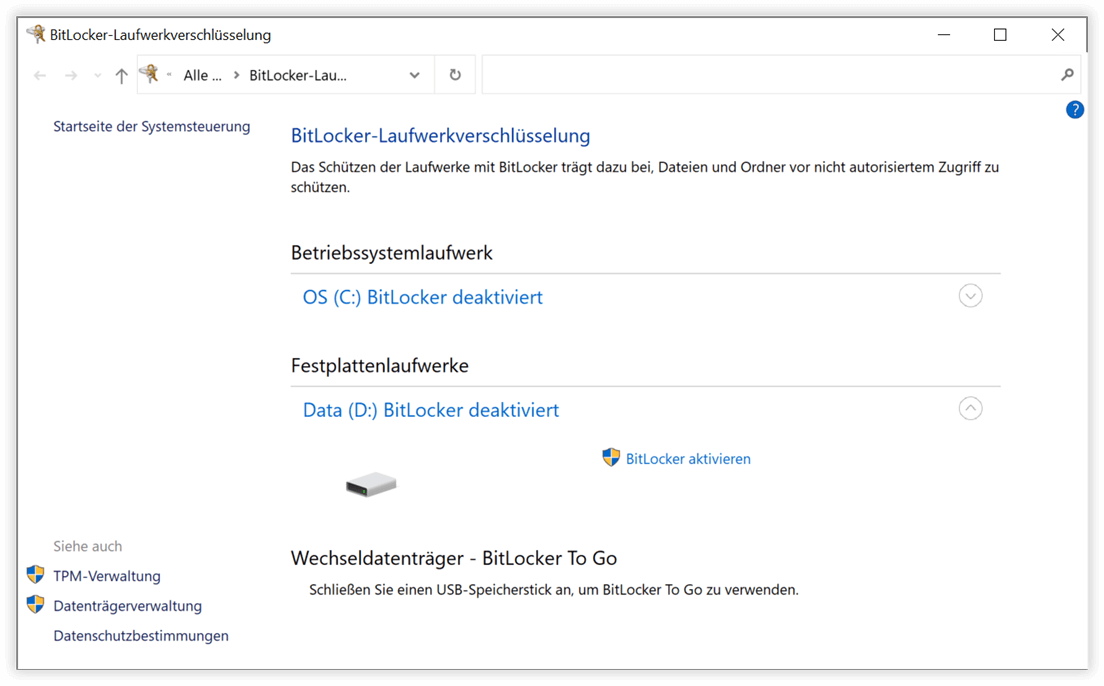Collapse the Data (D:) drive section chevron
This screenshot has width=1104, height=686.
pos(970,409)
